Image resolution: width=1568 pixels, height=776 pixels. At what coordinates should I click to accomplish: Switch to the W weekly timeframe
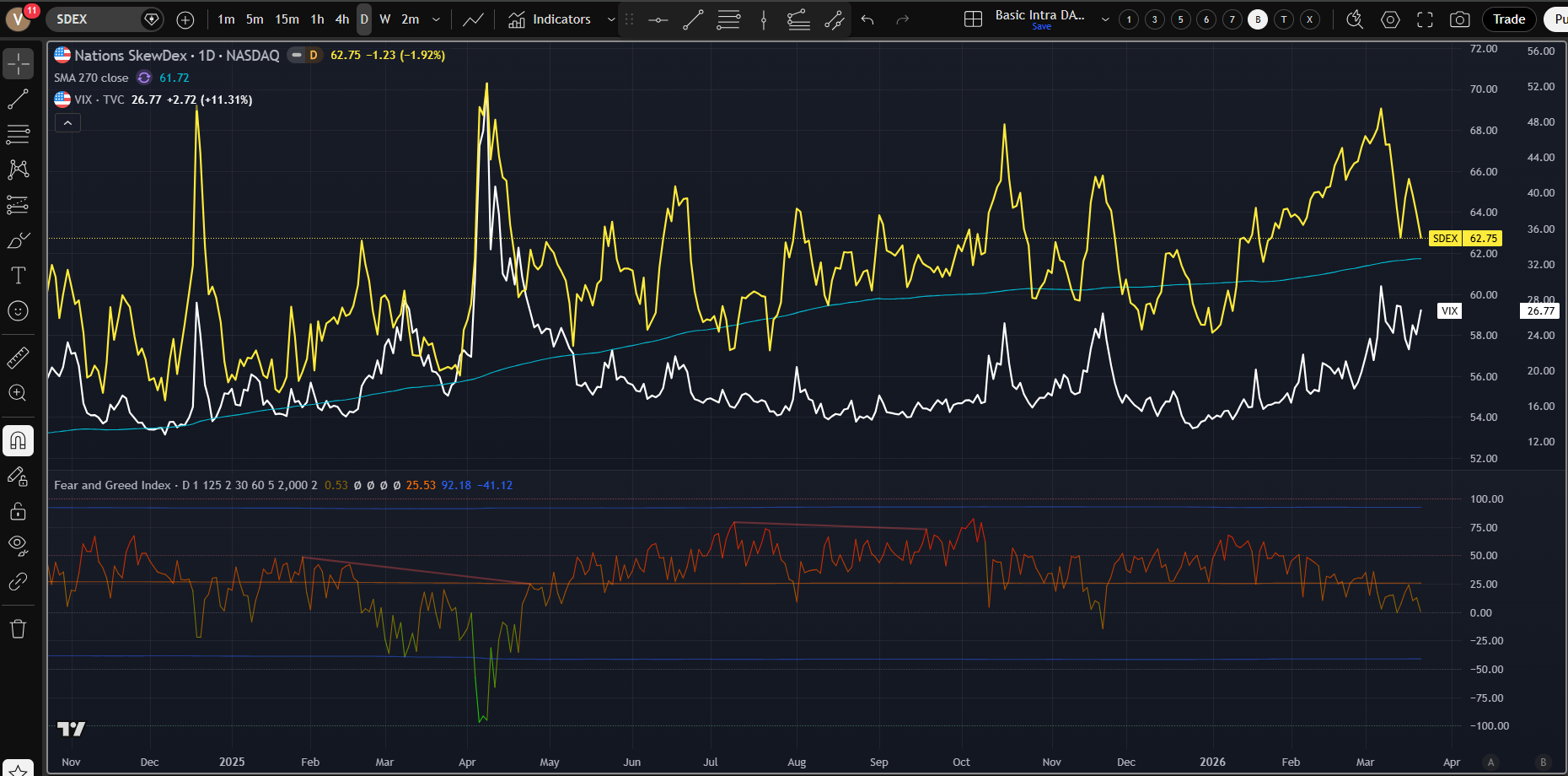(384, 19)
